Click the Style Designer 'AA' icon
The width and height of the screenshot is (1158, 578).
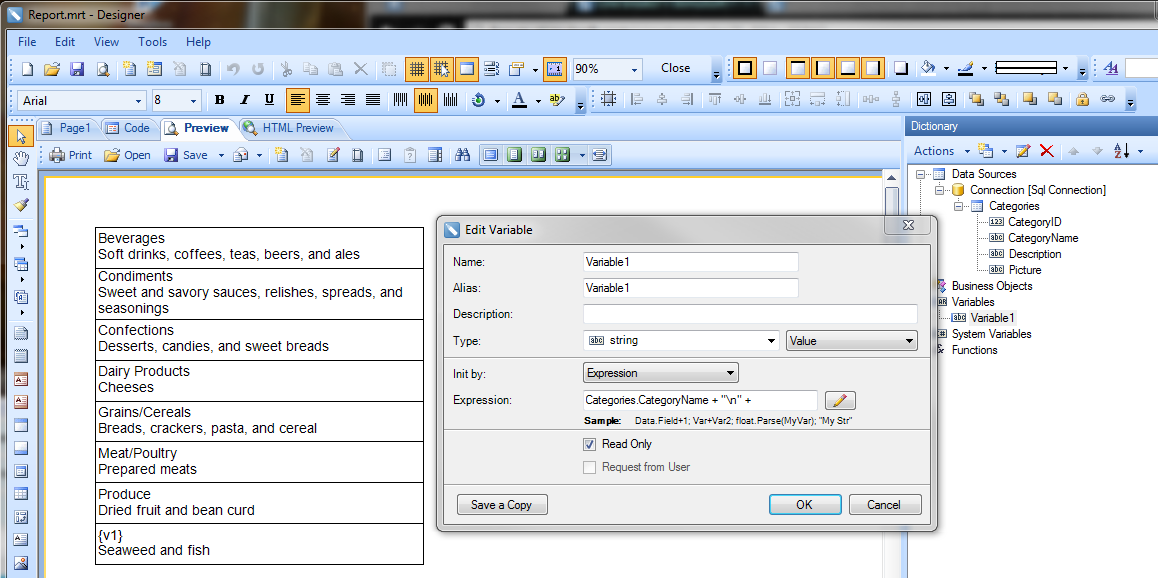1111,68
